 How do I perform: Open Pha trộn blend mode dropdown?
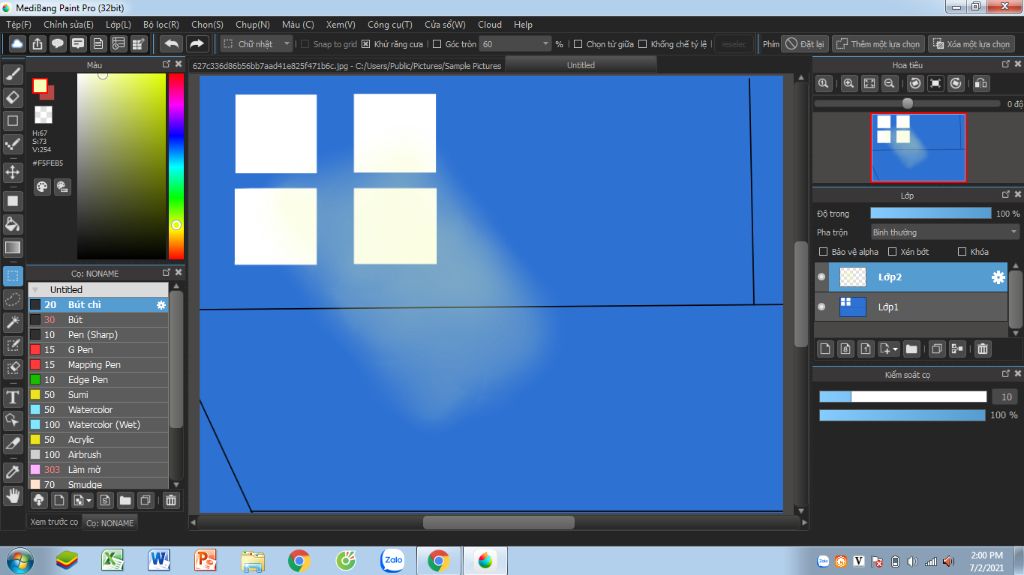(x=944, y=233)
